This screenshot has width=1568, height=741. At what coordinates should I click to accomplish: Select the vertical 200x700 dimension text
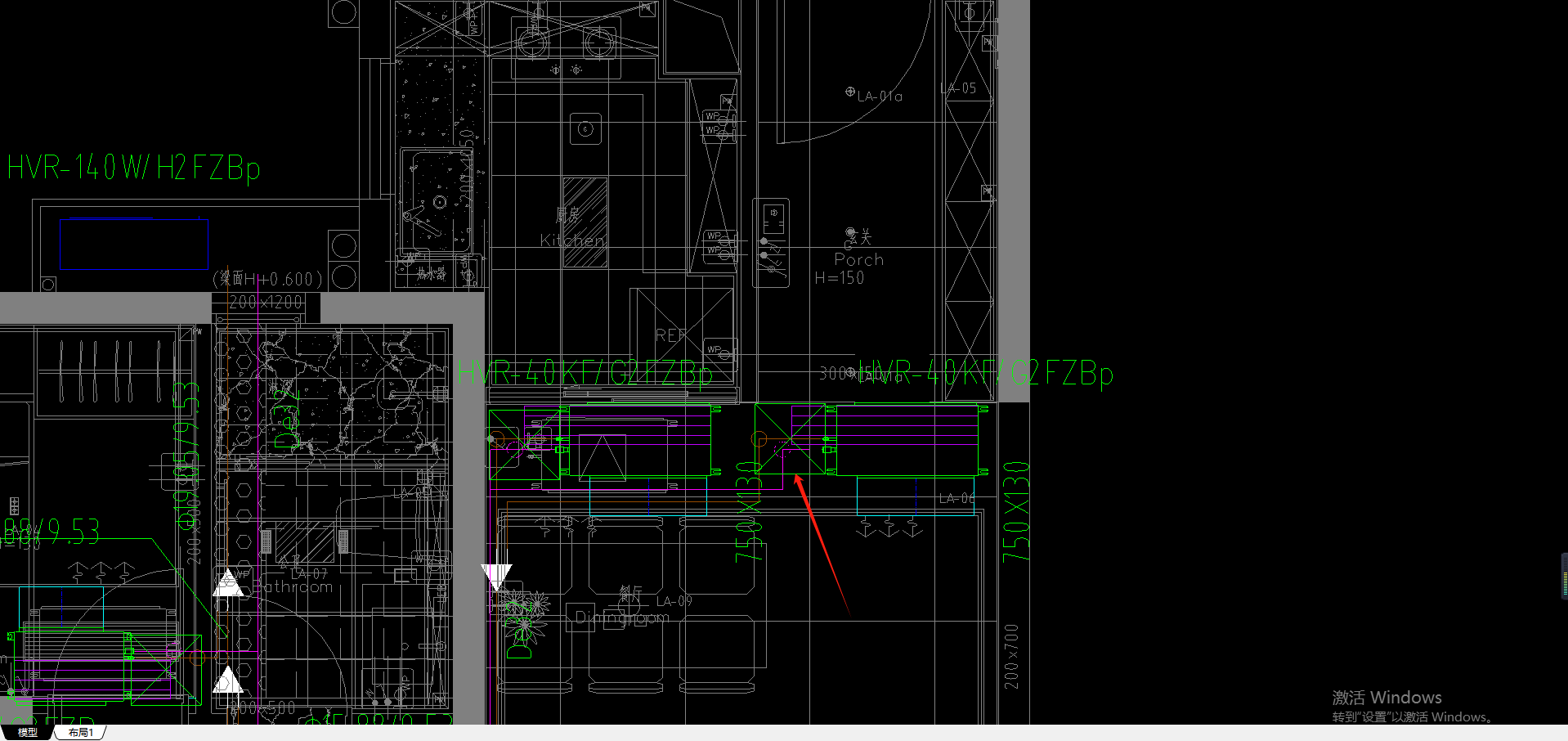pyautogui.click(x=1012, y=656)
